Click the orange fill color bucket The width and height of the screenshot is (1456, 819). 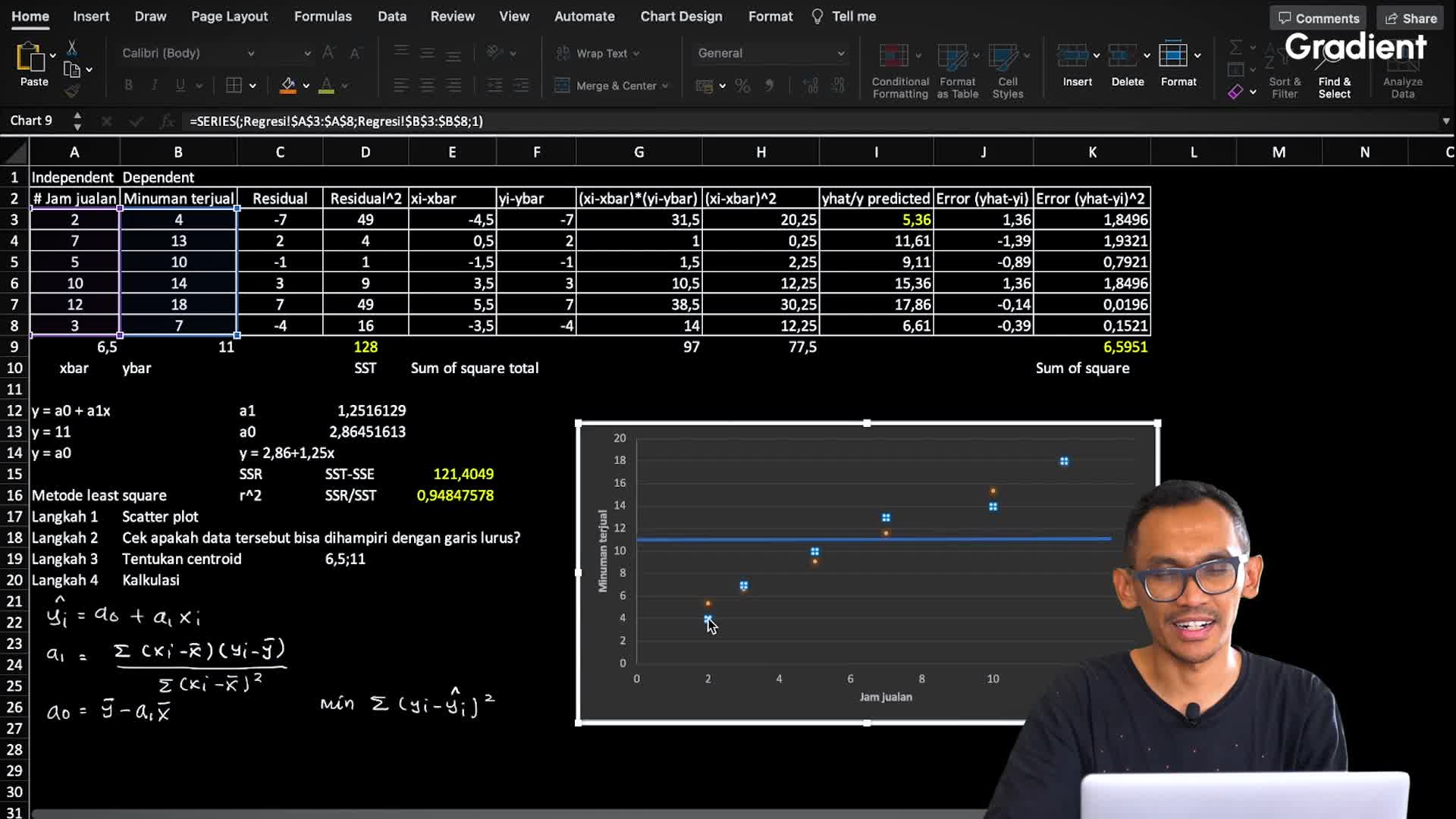pyautogui.click(x=288, y=86)
